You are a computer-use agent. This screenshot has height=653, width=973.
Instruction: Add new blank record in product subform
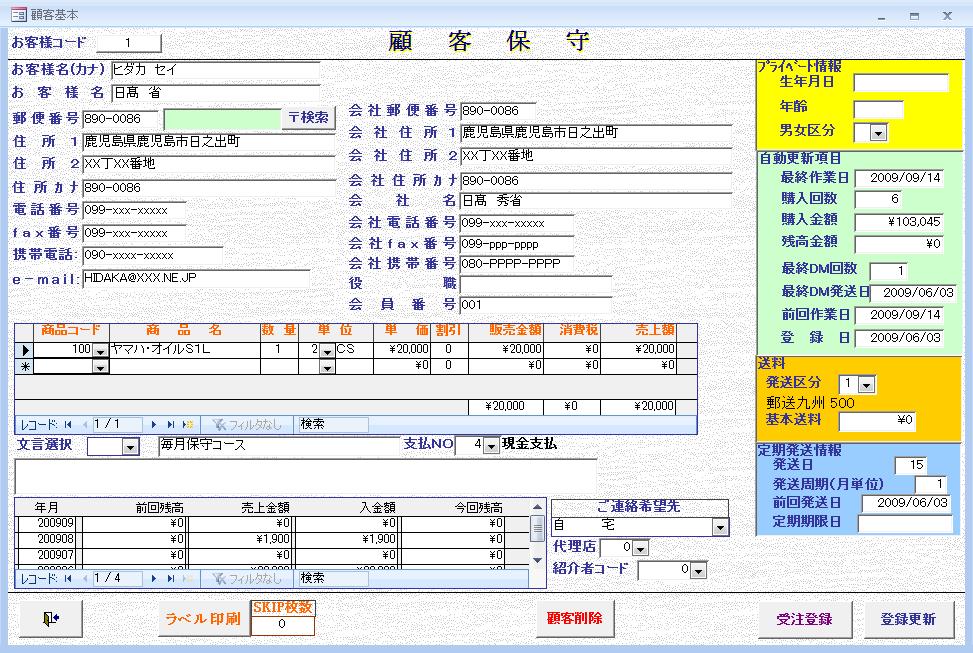[x=187, y=424]
